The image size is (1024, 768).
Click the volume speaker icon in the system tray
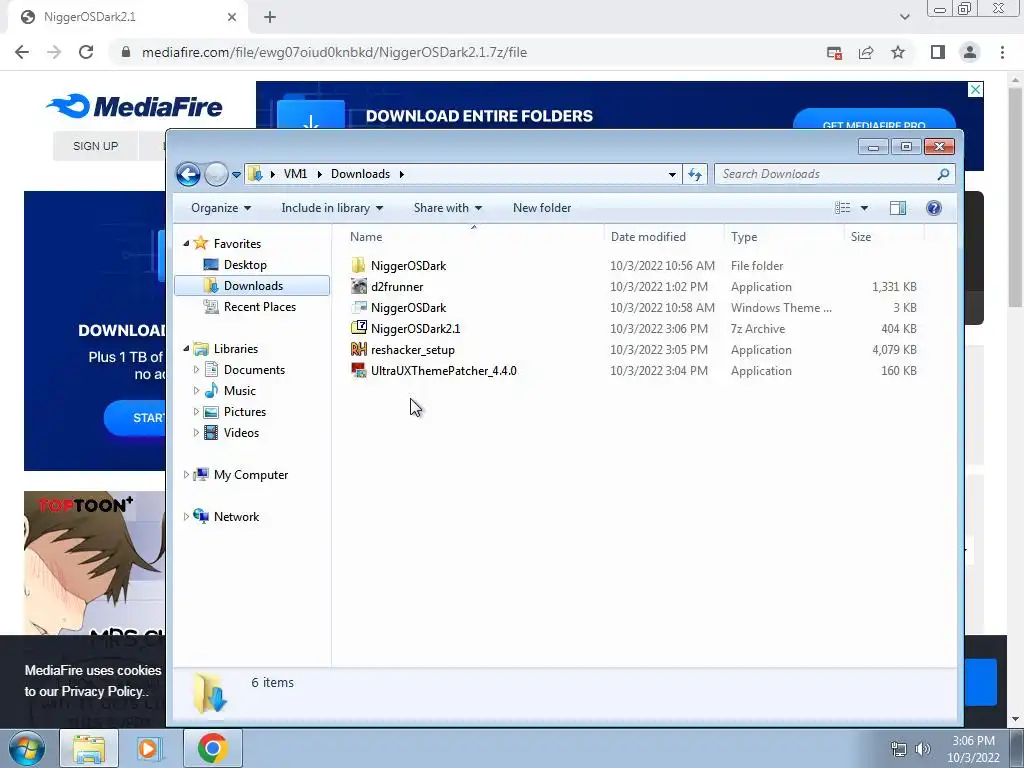click(x=923, y=749)
